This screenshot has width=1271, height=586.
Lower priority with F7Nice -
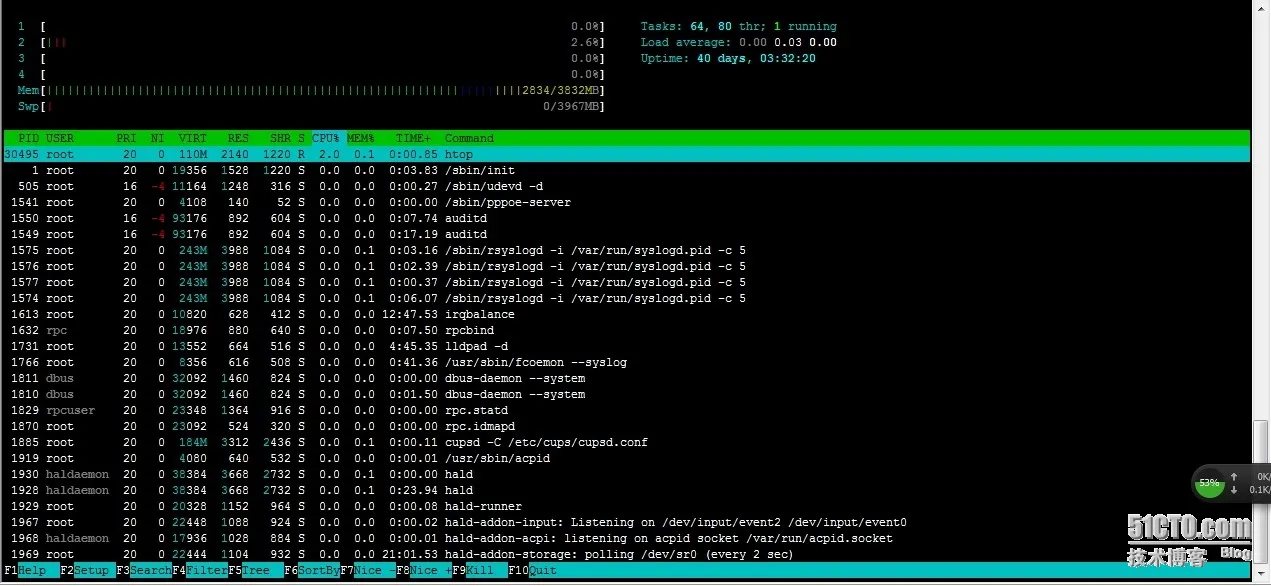point(367,570)
